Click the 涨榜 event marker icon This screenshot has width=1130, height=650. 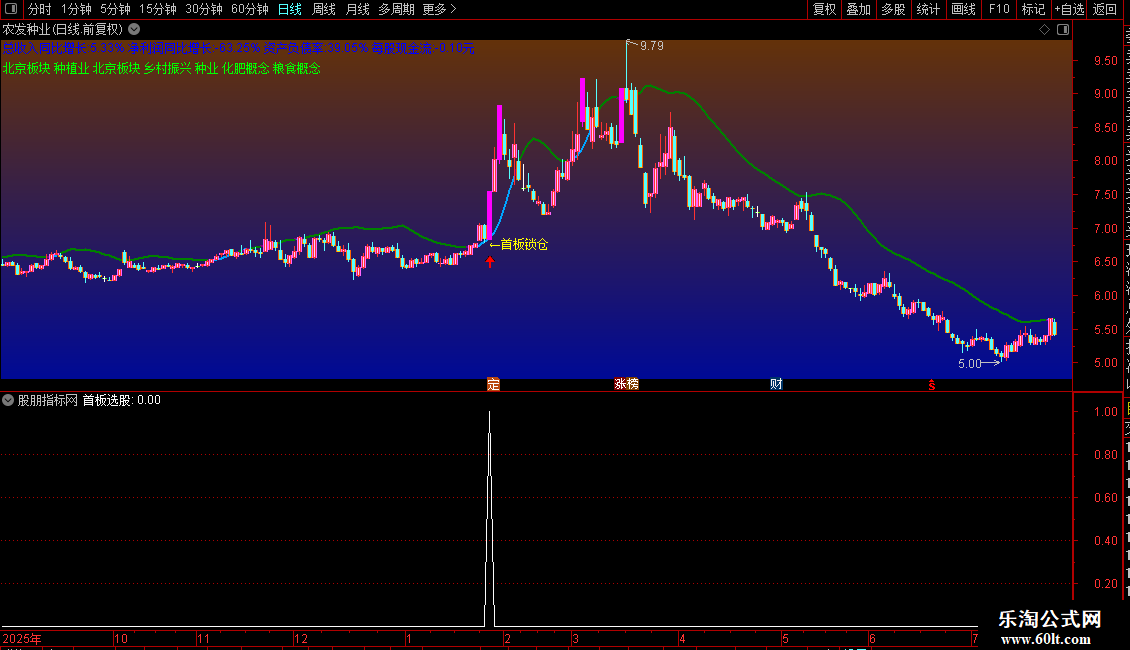point(626,384)
